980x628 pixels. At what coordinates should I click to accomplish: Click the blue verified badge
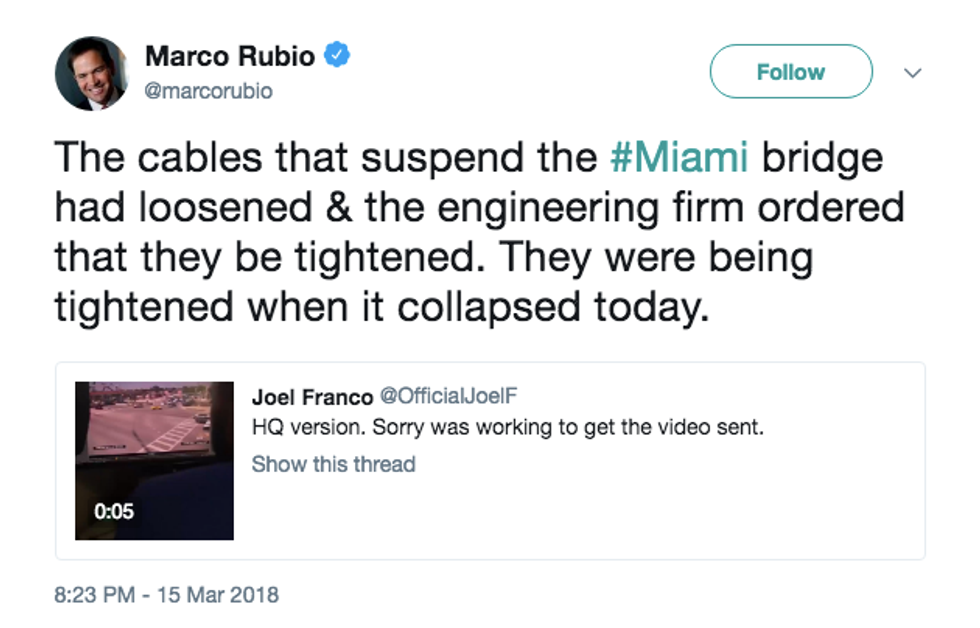341,54
